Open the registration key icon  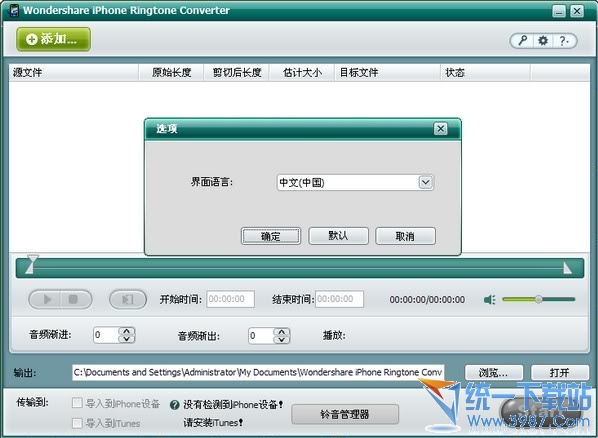click(x=522, y=40)
